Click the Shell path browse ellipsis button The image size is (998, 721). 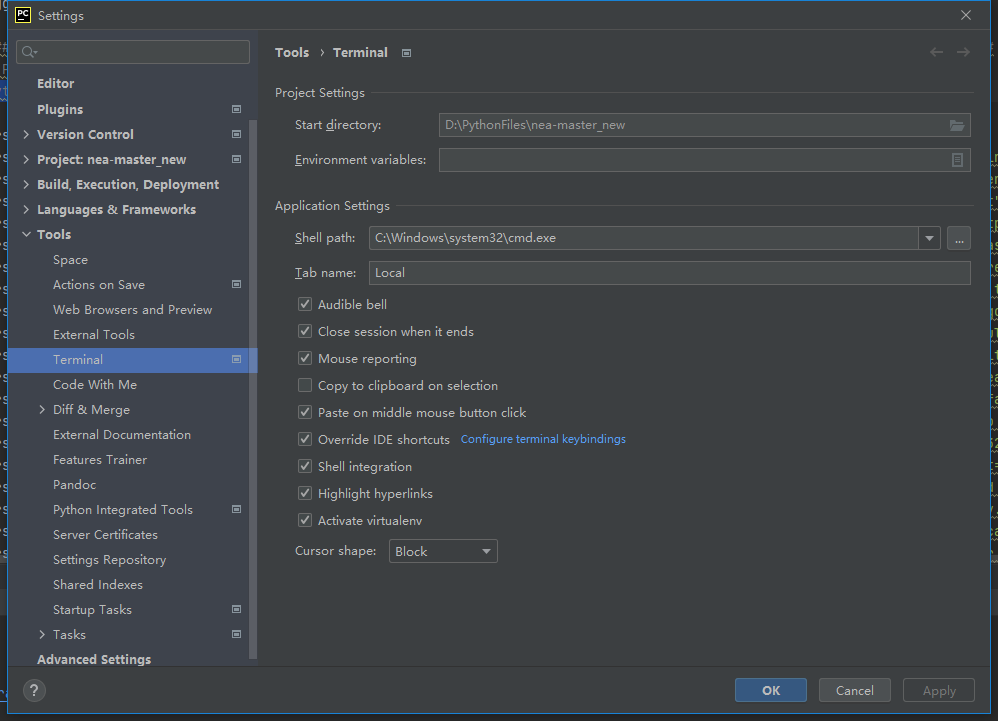(x=959, y=238)
